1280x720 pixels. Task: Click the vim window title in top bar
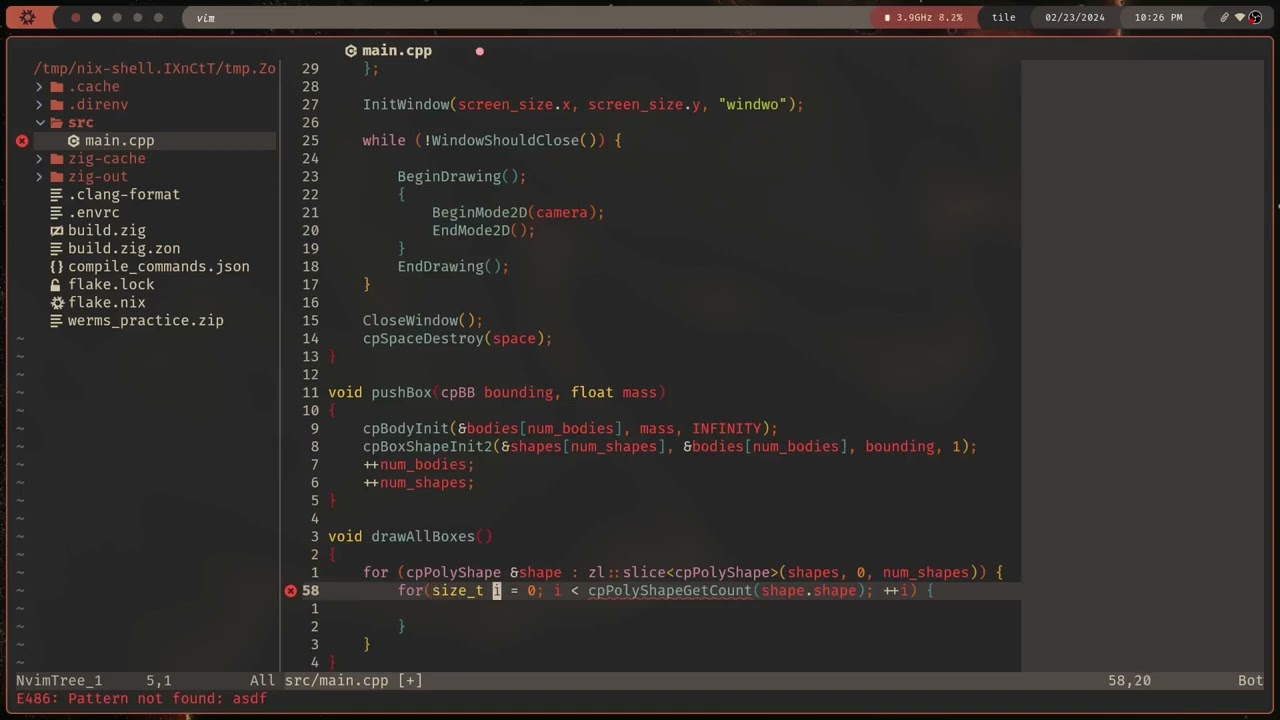click(x=205, y=18)
